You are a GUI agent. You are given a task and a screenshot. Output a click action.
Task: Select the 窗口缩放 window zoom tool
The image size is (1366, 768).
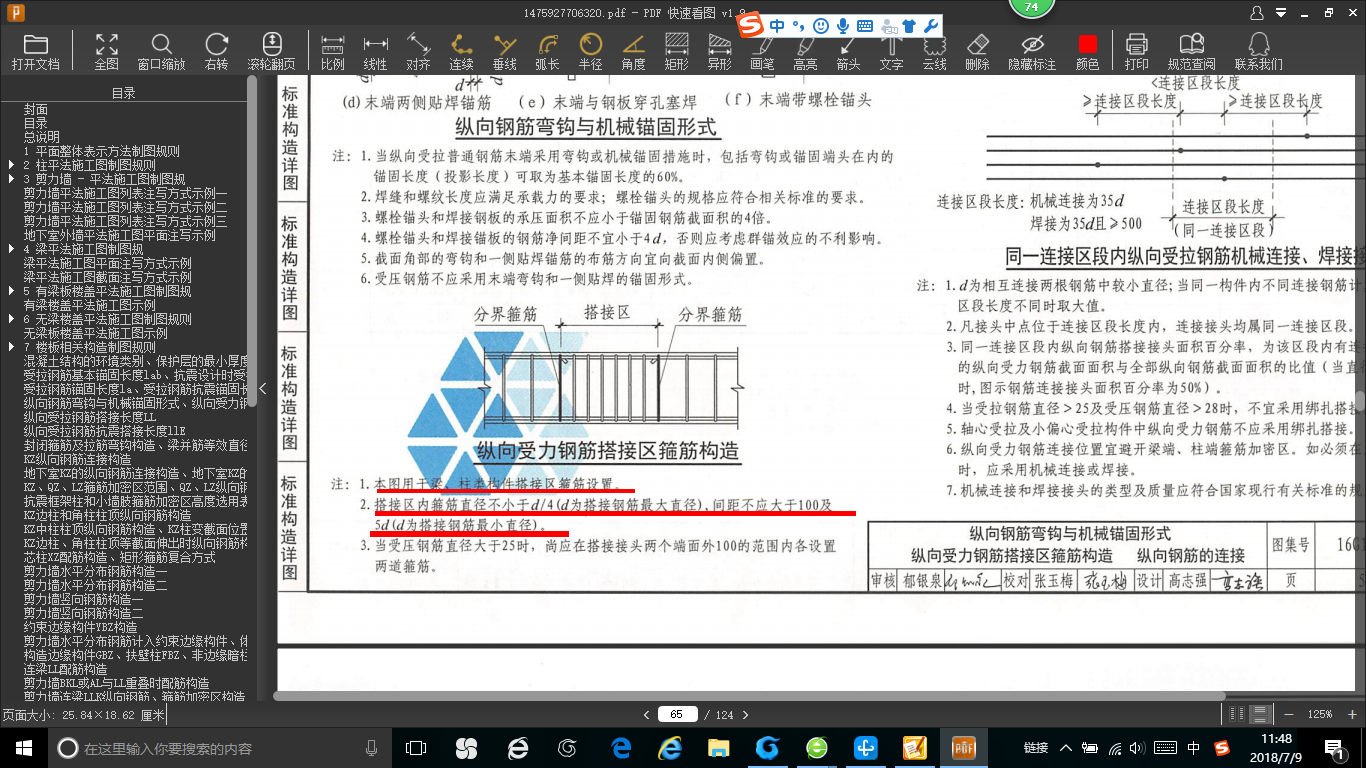pyautogui.click(x=161, y=51)
